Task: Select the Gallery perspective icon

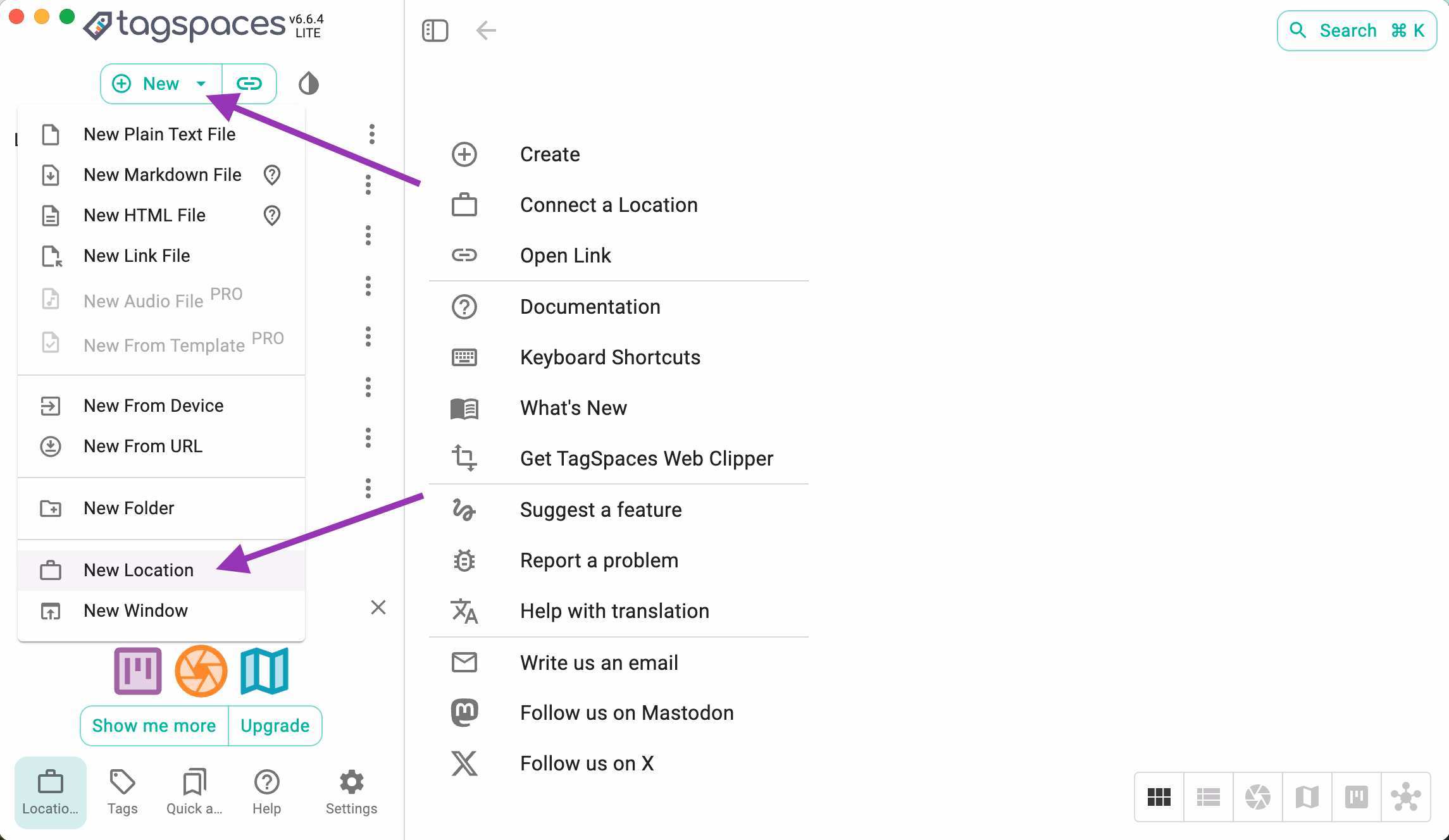Action: point(1258,796)
